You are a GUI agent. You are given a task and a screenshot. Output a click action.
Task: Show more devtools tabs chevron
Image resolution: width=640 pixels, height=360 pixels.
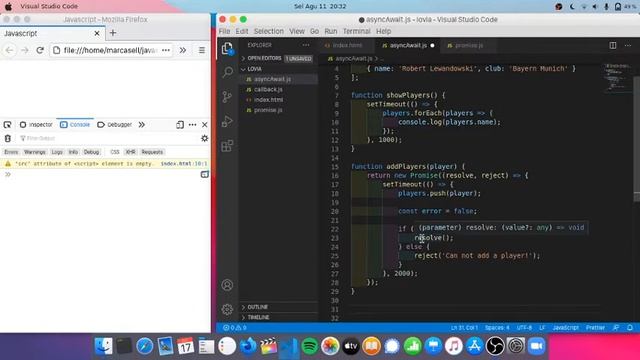[142, 124]
